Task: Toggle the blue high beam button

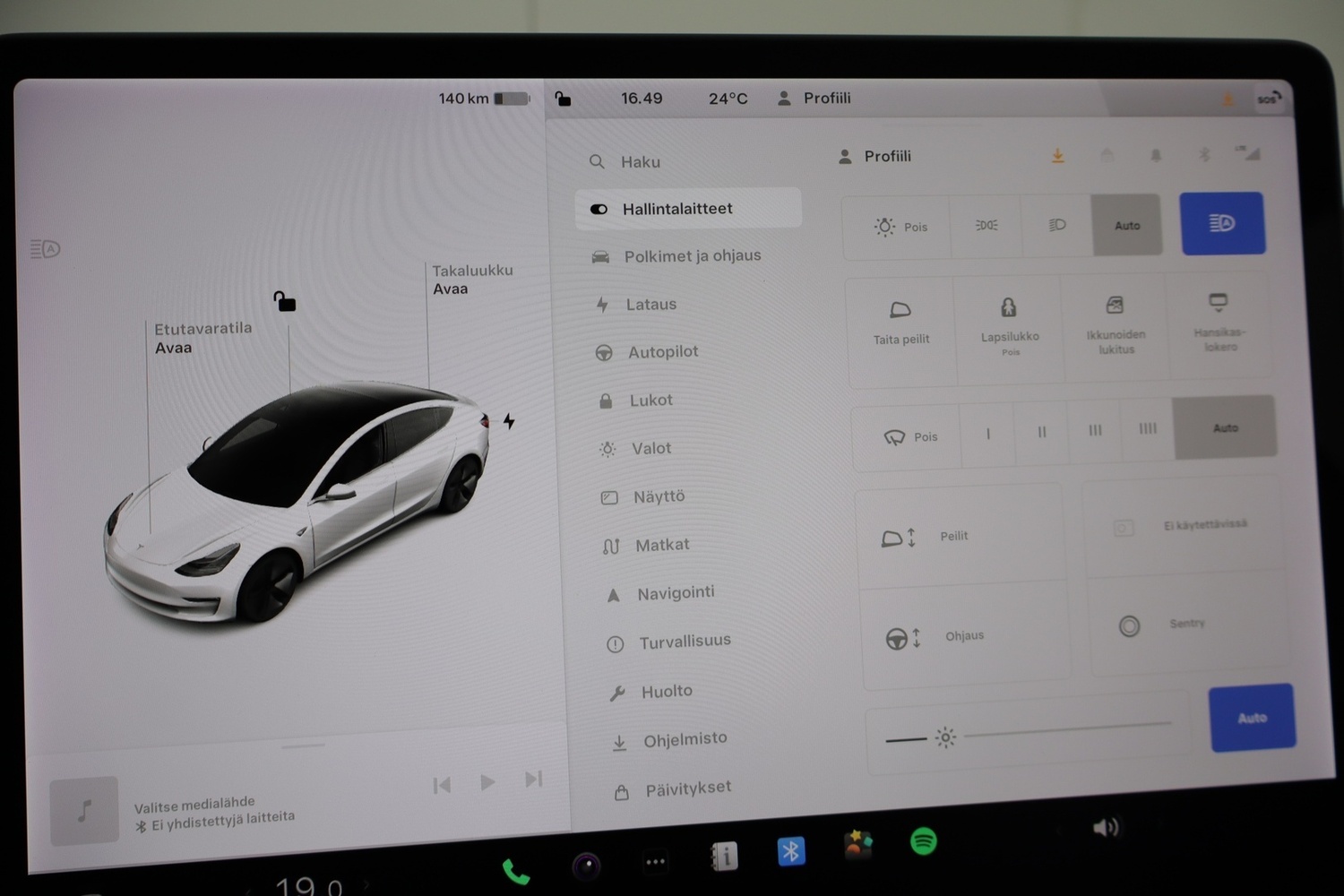Action: [x=1222, y=223]
